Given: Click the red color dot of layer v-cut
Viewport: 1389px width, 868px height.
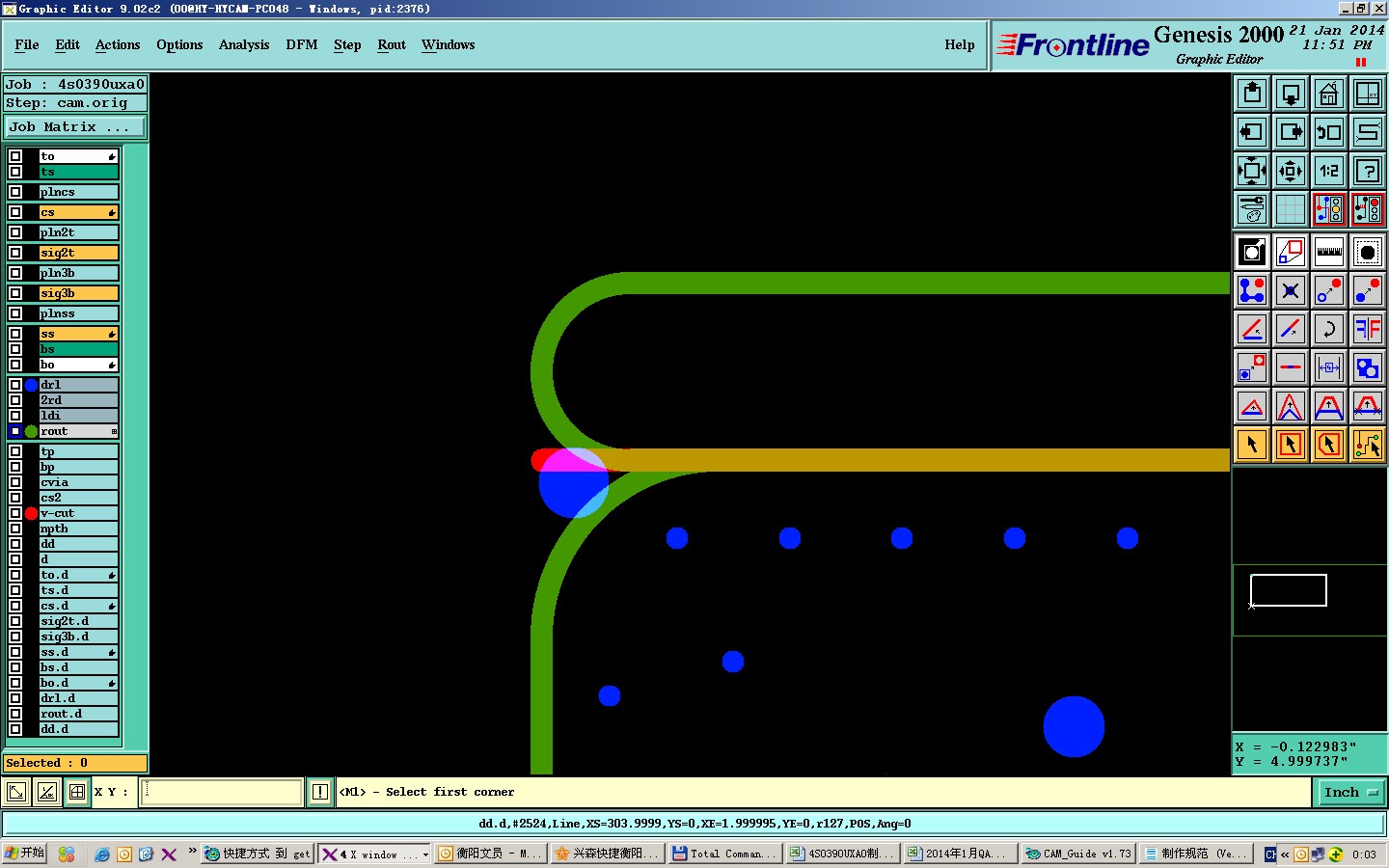Looking at the screenshot, I should pos(31,513).
